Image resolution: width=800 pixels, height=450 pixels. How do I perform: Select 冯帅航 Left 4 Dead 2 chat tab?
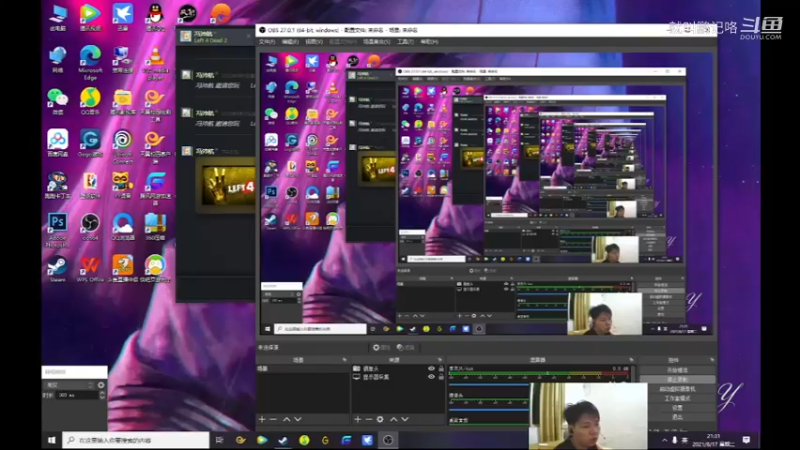(x=214, y=36)
